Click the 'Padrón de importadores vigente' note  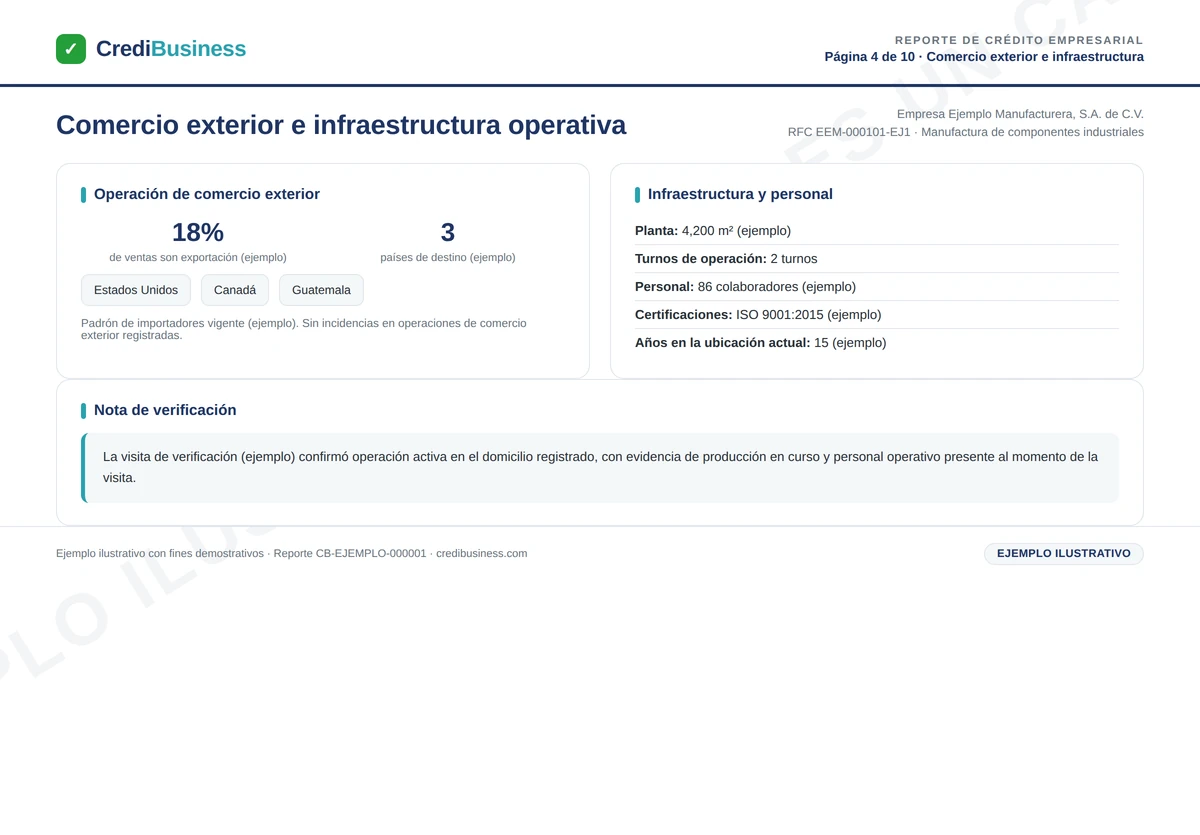tap(304, 329)
